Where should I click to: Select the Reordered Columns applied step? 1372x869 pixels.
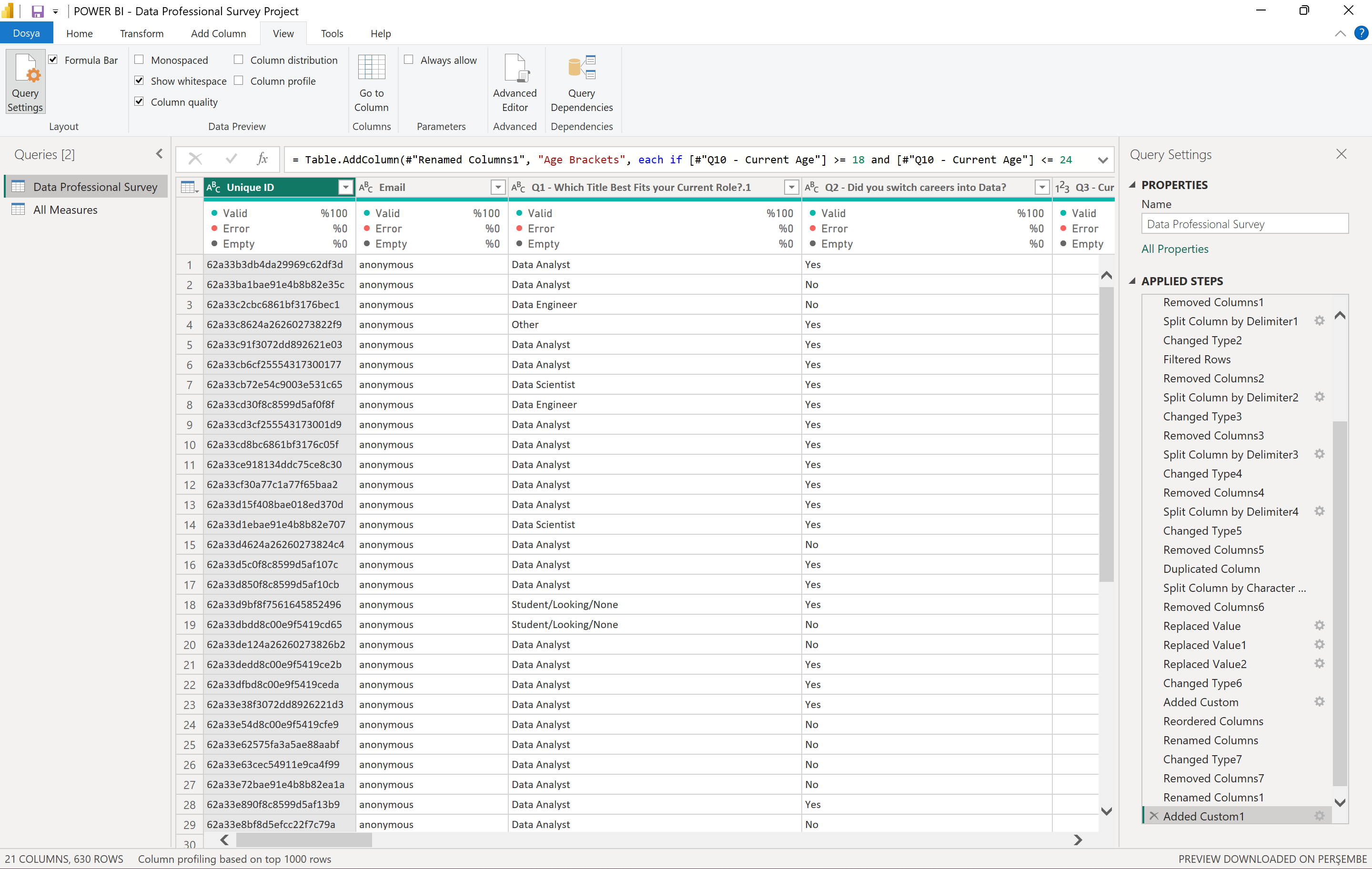tap(1213, 721)
